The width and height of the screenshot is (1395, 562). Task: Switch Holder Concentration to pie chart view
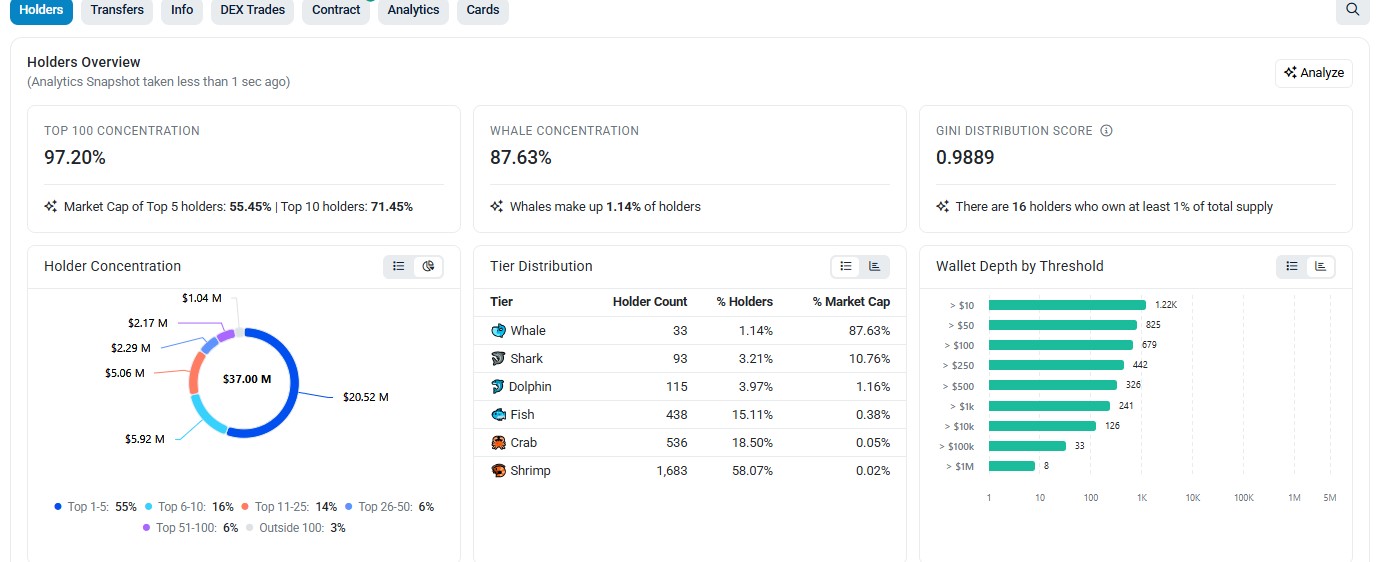pyautogui.click(x=428, y=266)
